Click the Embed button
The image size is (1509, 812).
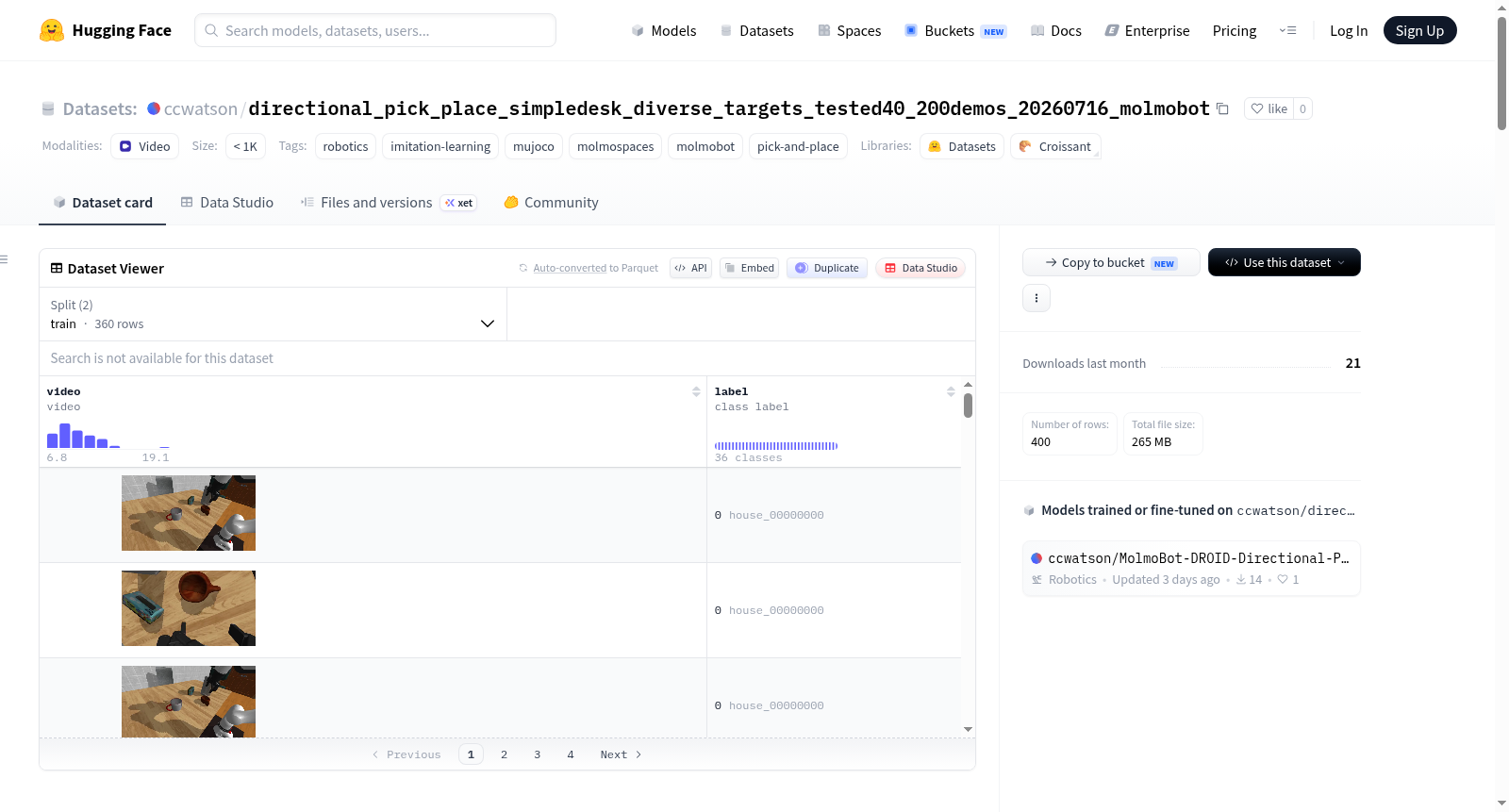749,268
